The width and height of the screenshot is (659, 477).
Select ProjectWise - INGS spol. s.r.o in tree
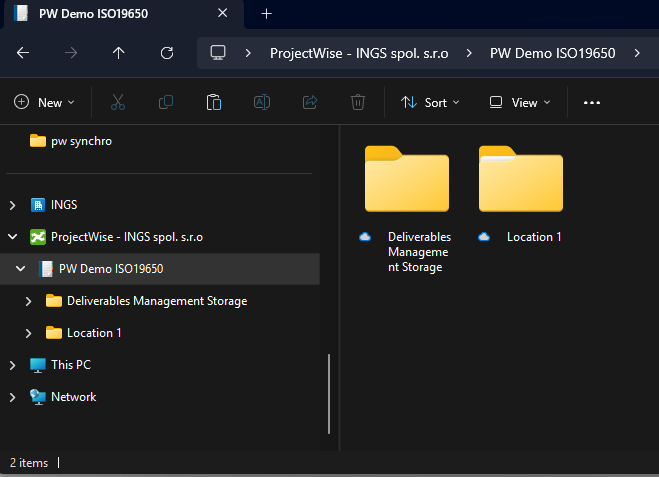(x=127, y=237)
